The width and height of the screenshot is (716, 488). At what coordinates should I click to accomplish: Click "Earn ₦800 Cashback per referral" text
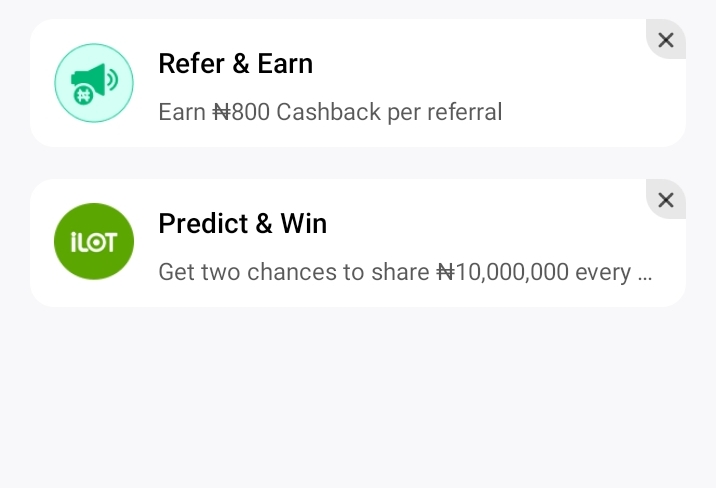(330, 112)
